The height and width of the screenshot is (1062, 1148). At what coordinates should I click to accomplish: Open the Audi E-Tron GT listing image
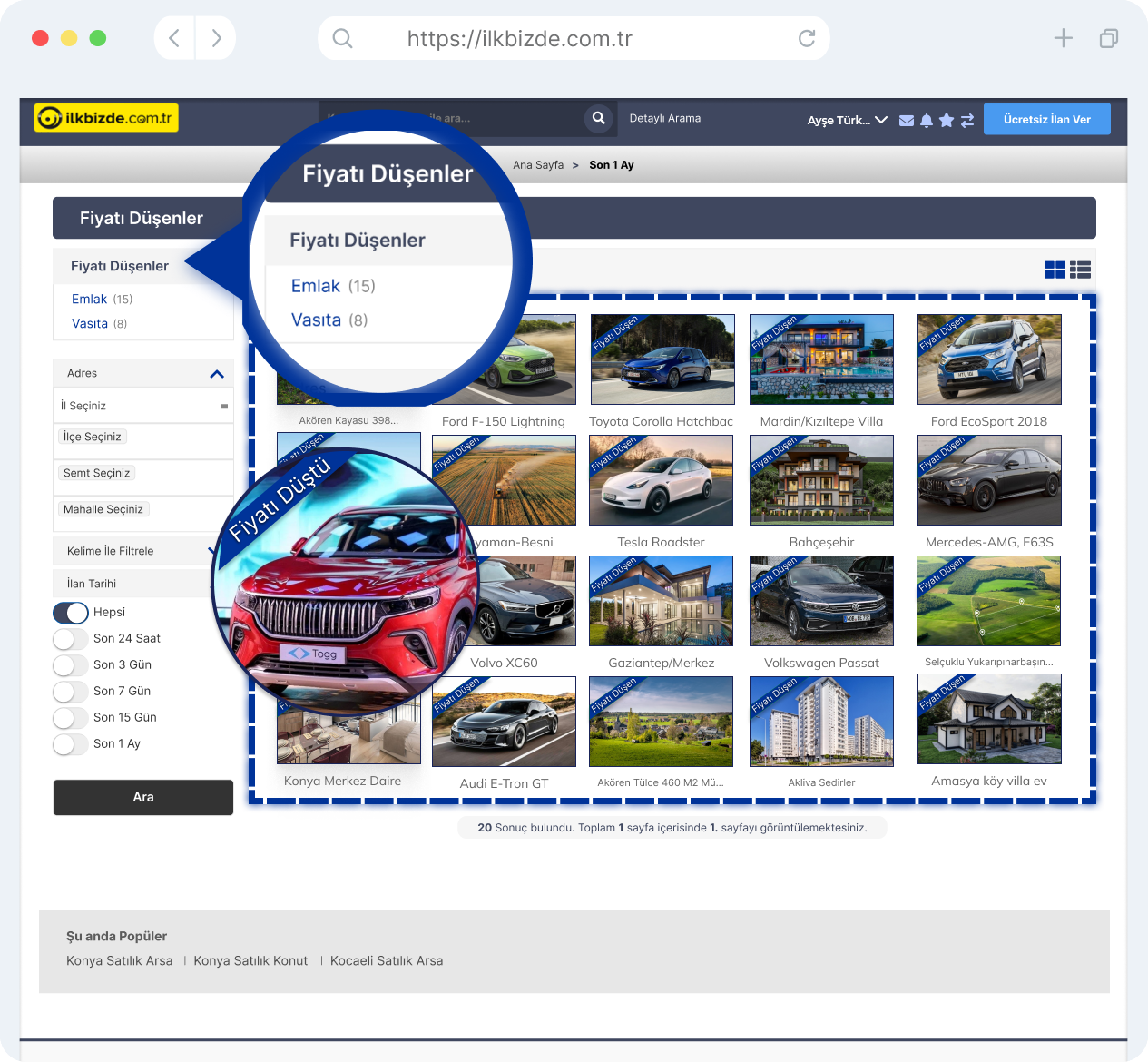point(505,722)
